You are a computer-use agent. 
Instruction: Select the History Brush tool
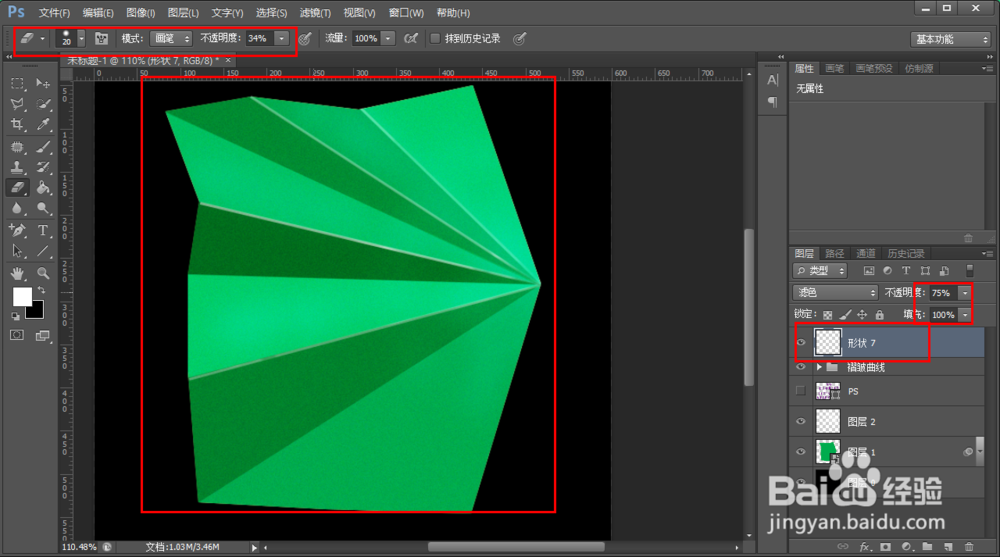[x=43, y=167]
